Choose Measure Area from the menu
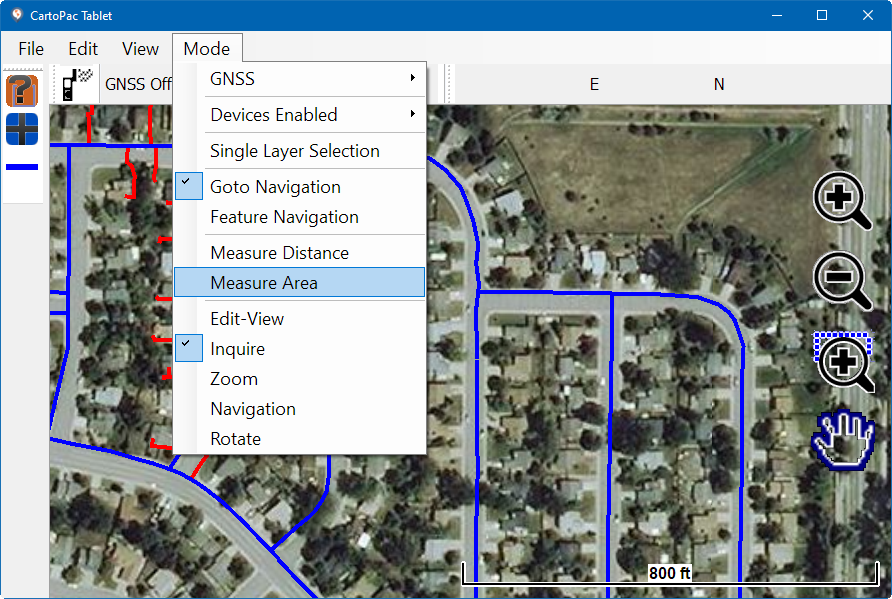Viewport: 892px width, 599px height. (264, 283)
